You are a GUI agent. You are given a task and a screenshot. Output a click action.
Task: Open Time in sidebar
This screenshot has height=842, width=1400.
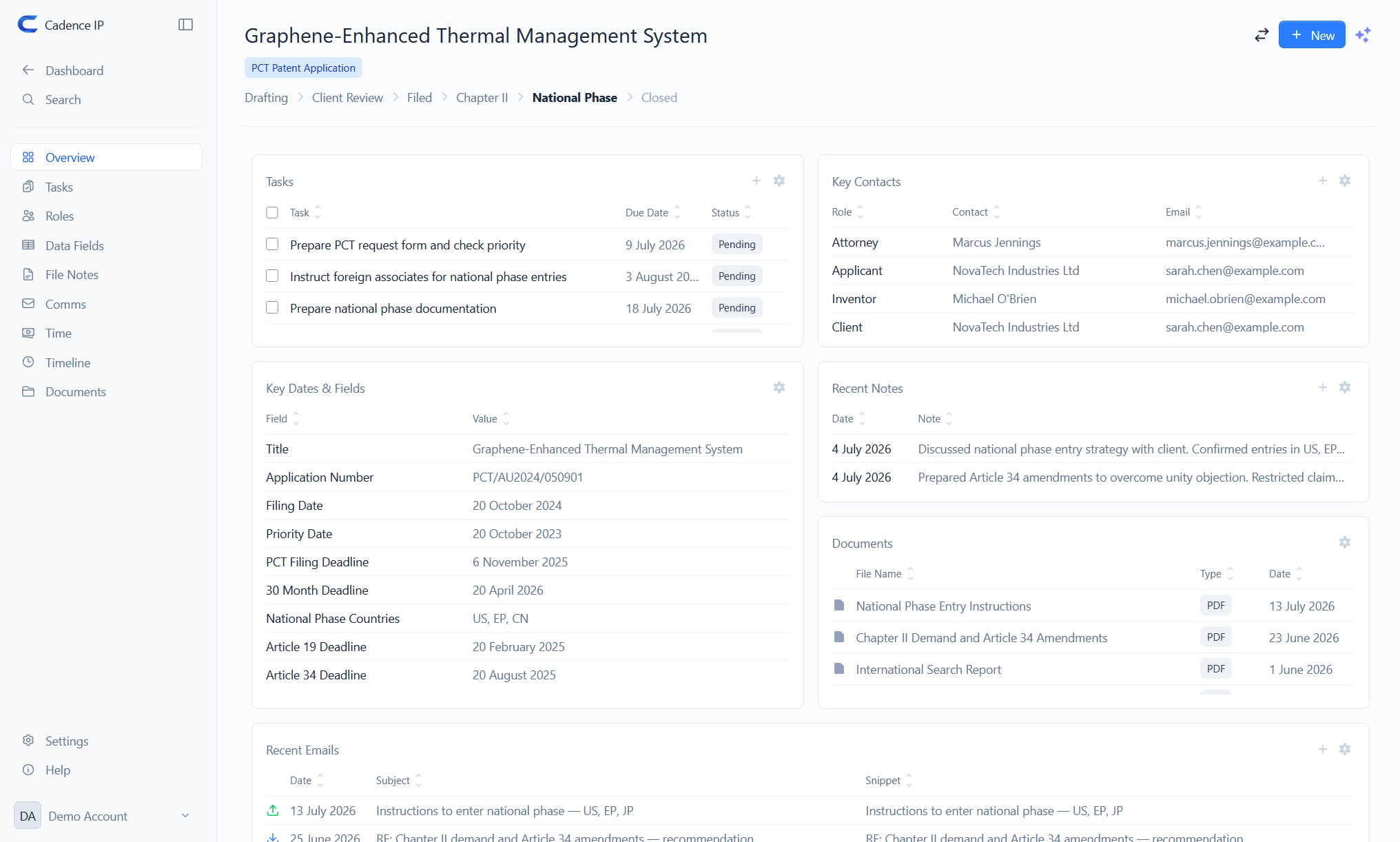107,333
